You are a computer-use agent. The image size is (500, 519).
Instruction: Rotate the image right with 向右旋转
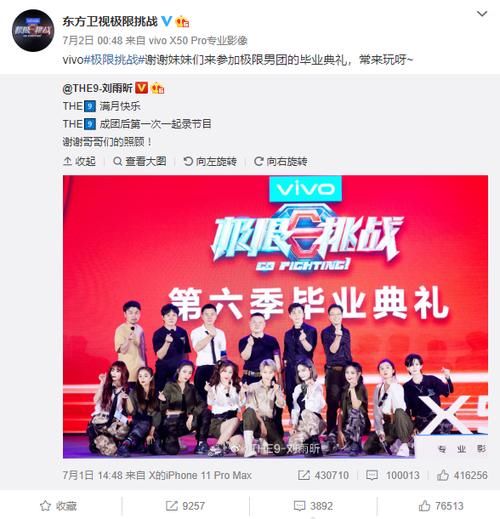coord(281,162)
